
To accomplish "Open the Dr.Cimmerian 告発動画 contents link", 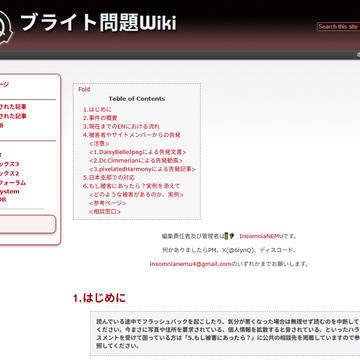I will [x=136, y=160].
